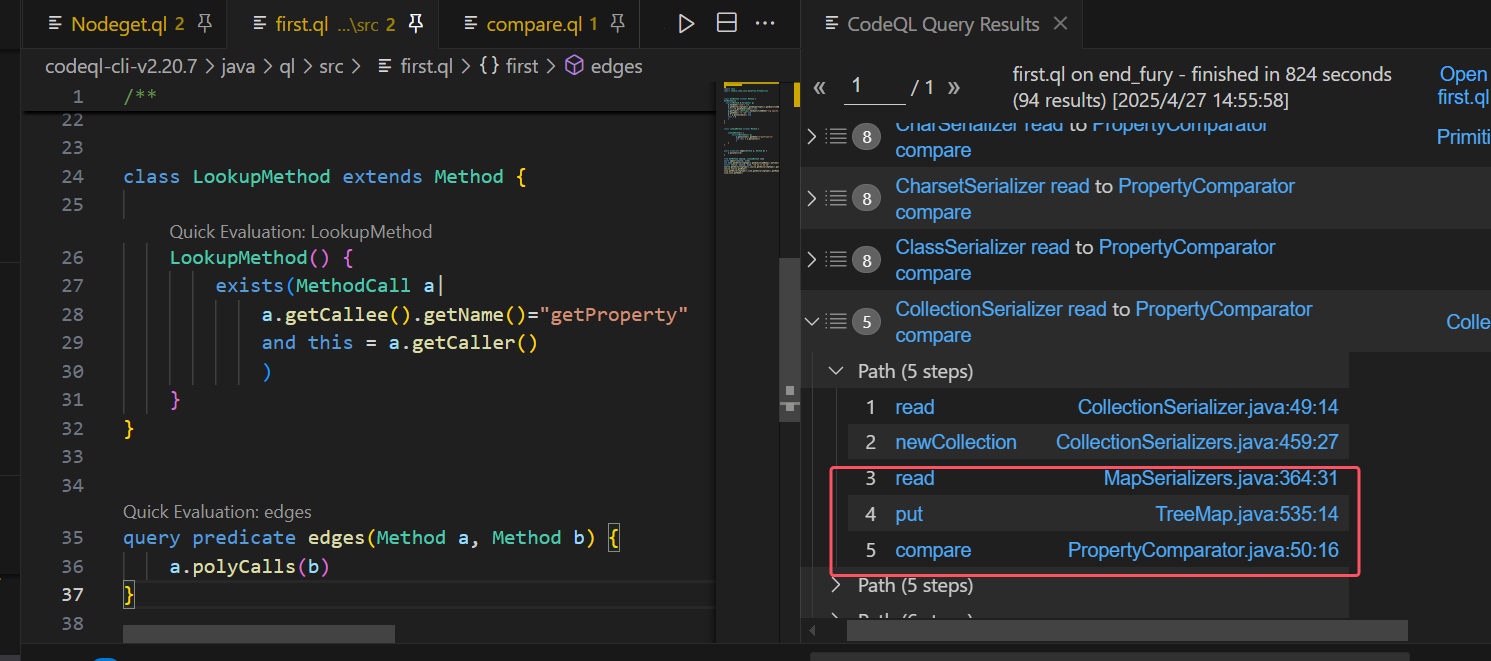Click 'exists(MethodCall a' on line 27
1491x661 pixels.
[x=325, y=287]
